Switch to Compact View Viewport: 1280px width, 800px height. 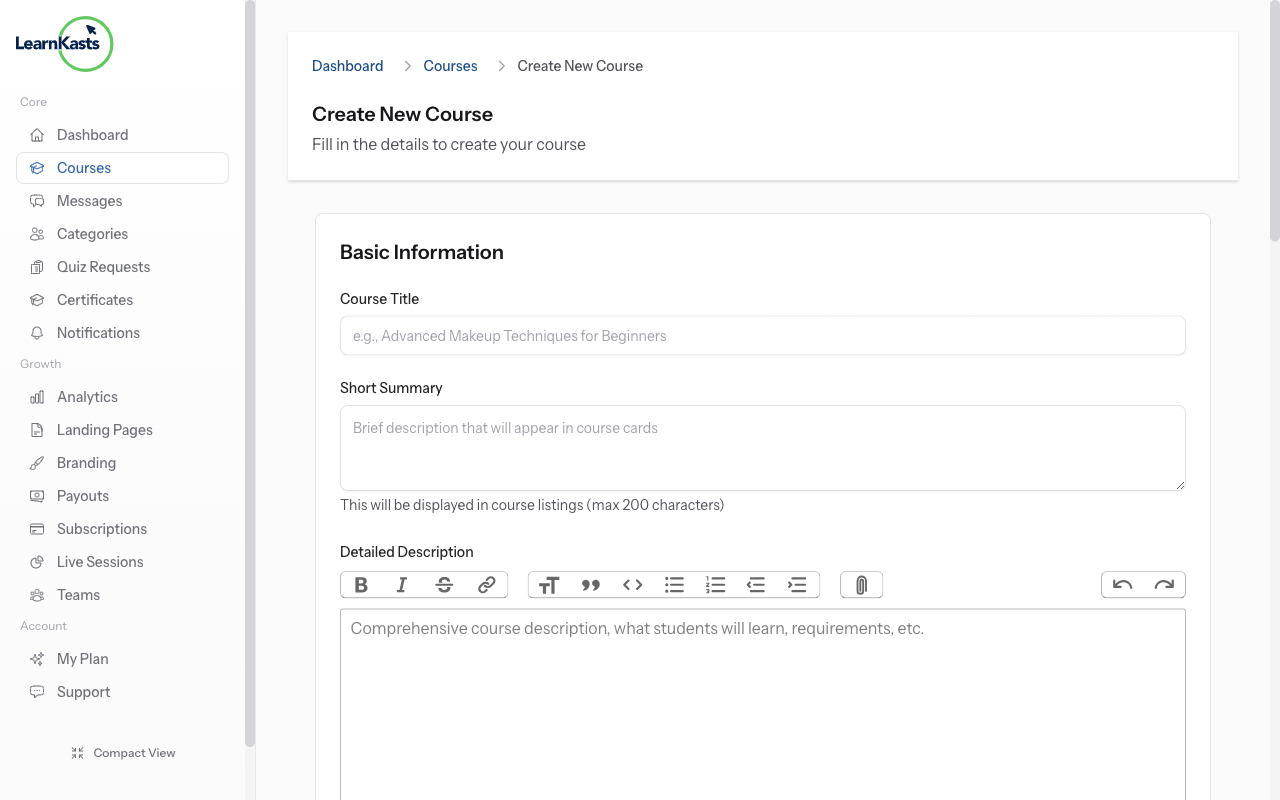click(x=123, y=752)
